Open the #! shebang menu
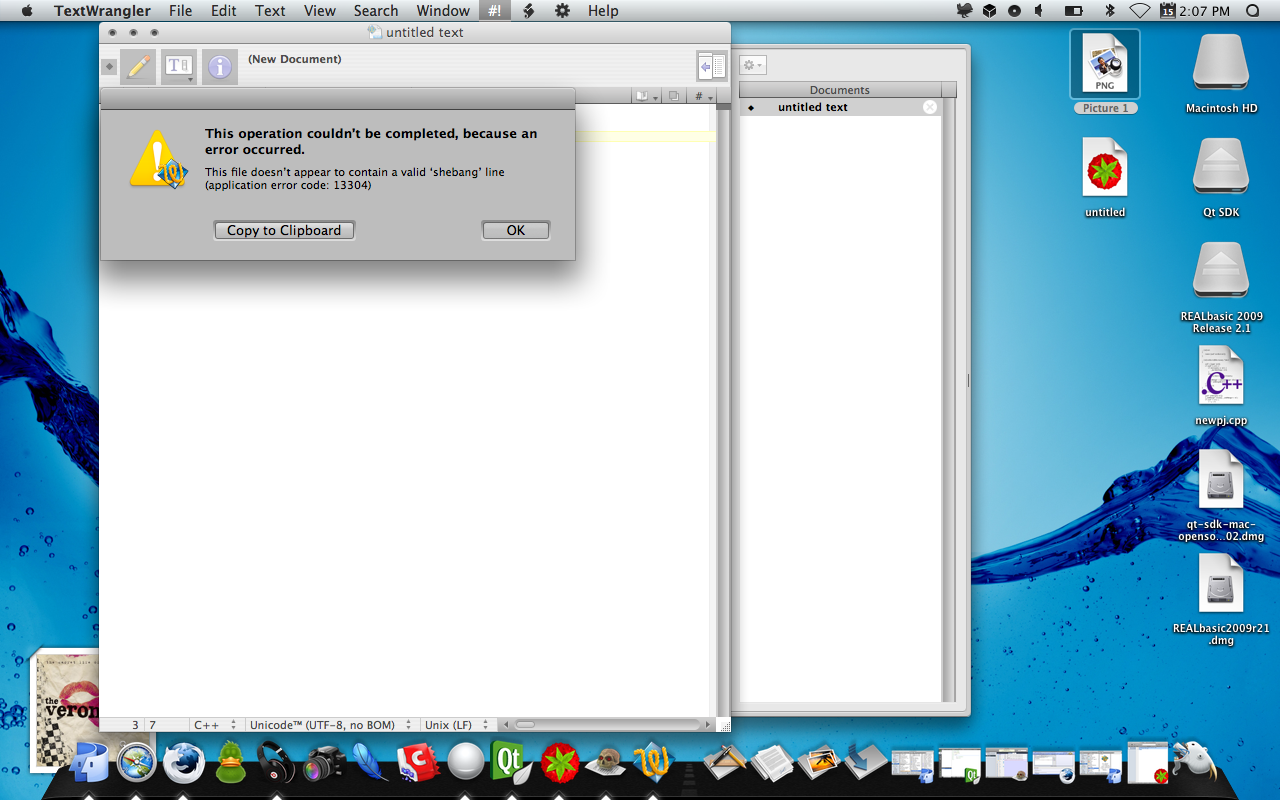This screenshot has width=1280, height=800. click(x=494, y=11)
